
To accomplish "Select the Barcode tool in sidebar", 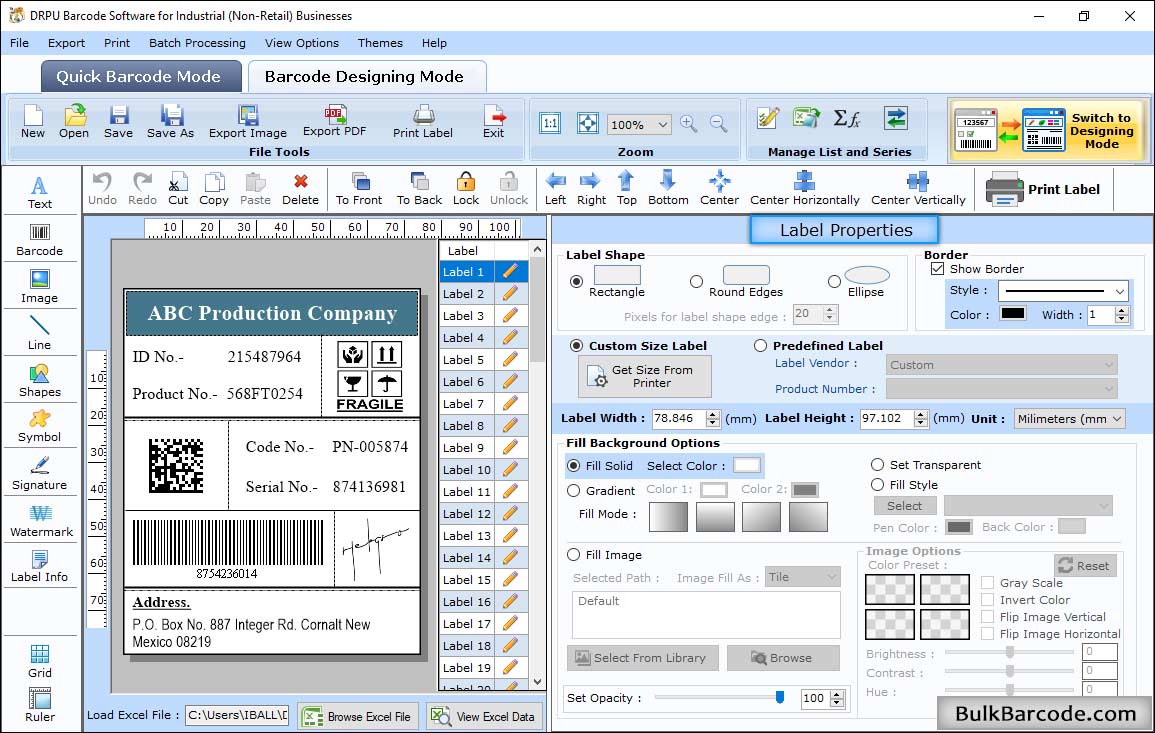I will coord(40,240).
